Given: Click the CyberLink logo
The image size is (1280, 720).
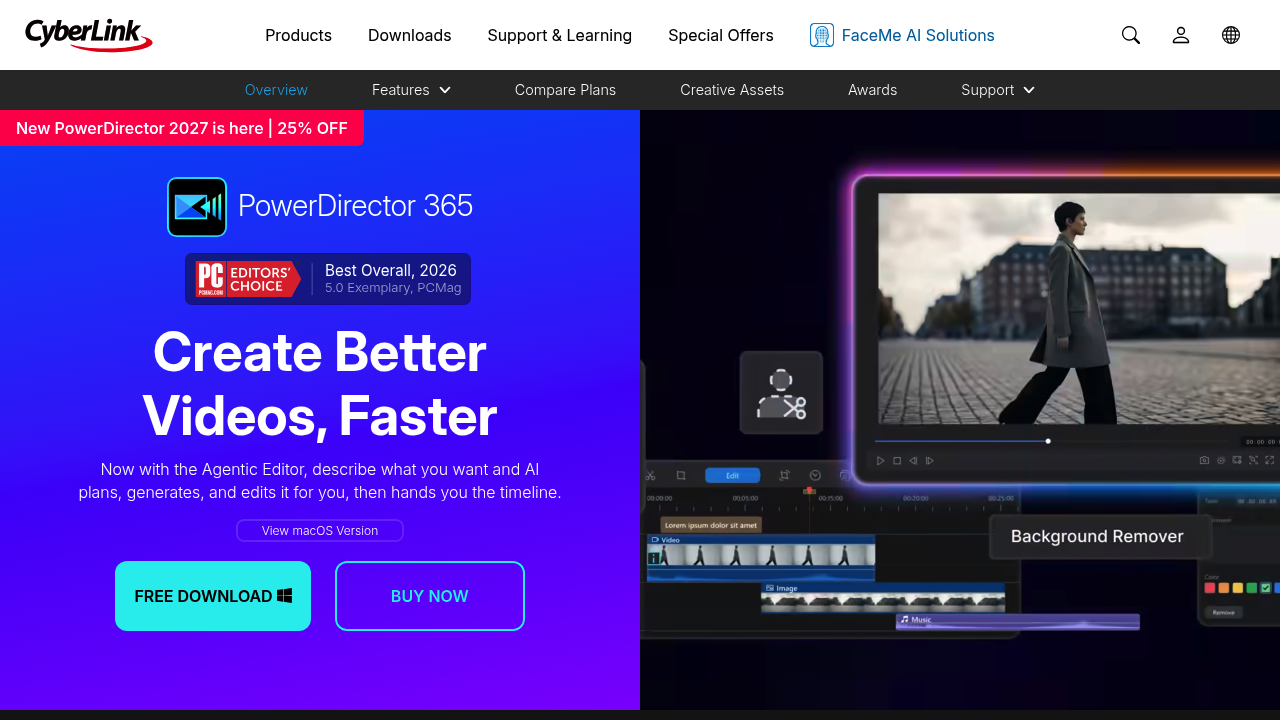Looking at the screenshot, I should click(89, 34).
